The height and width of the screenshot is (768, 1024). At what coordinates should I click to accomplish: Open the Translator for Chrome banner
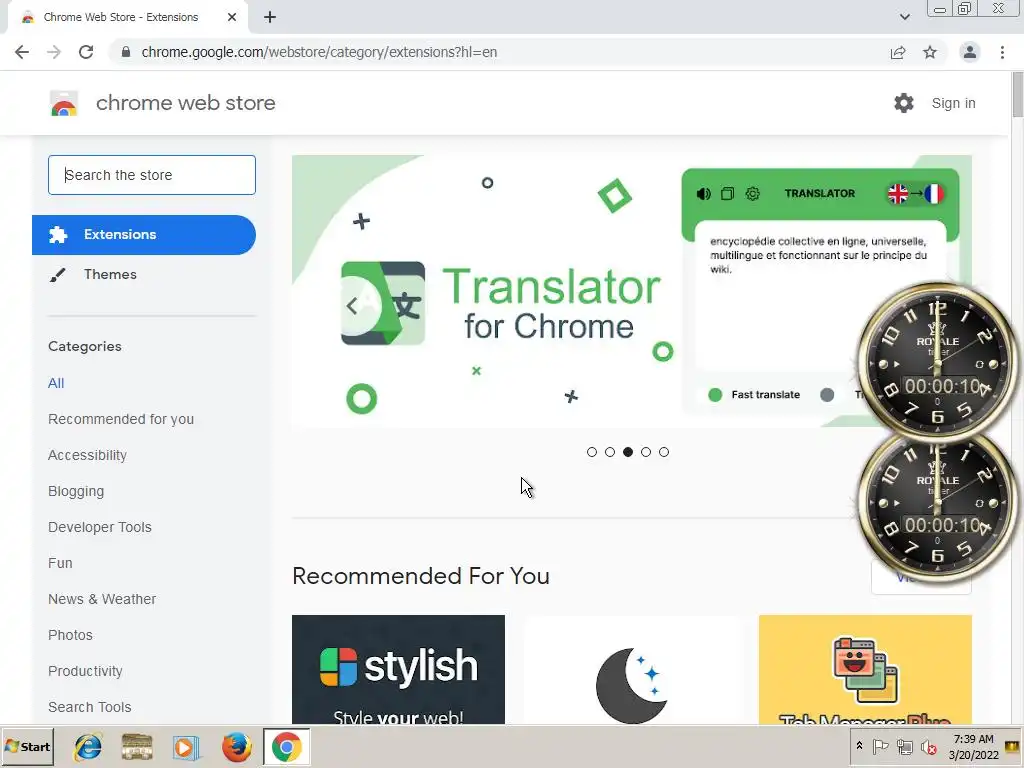pos(632,291)
